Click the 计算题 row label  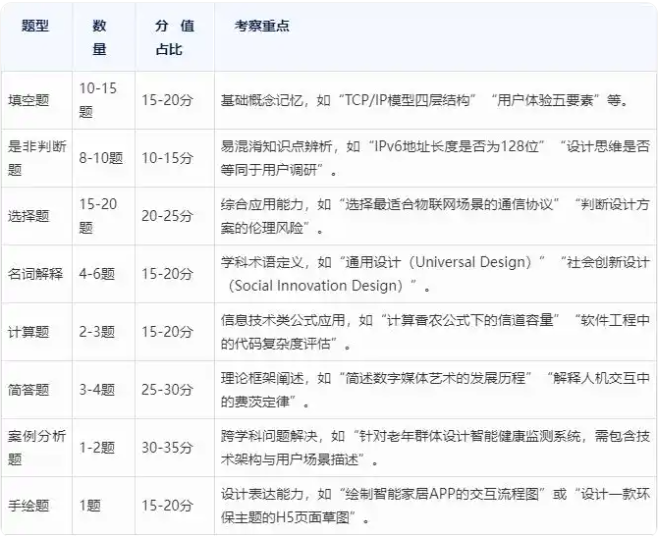[x=29, y=331]
